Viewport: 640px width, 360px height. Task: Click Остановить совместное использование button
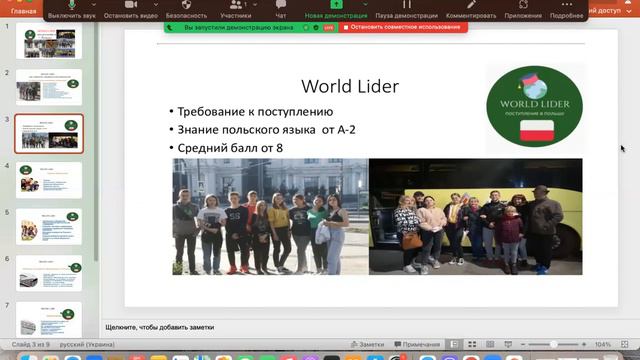coord(402,27)
